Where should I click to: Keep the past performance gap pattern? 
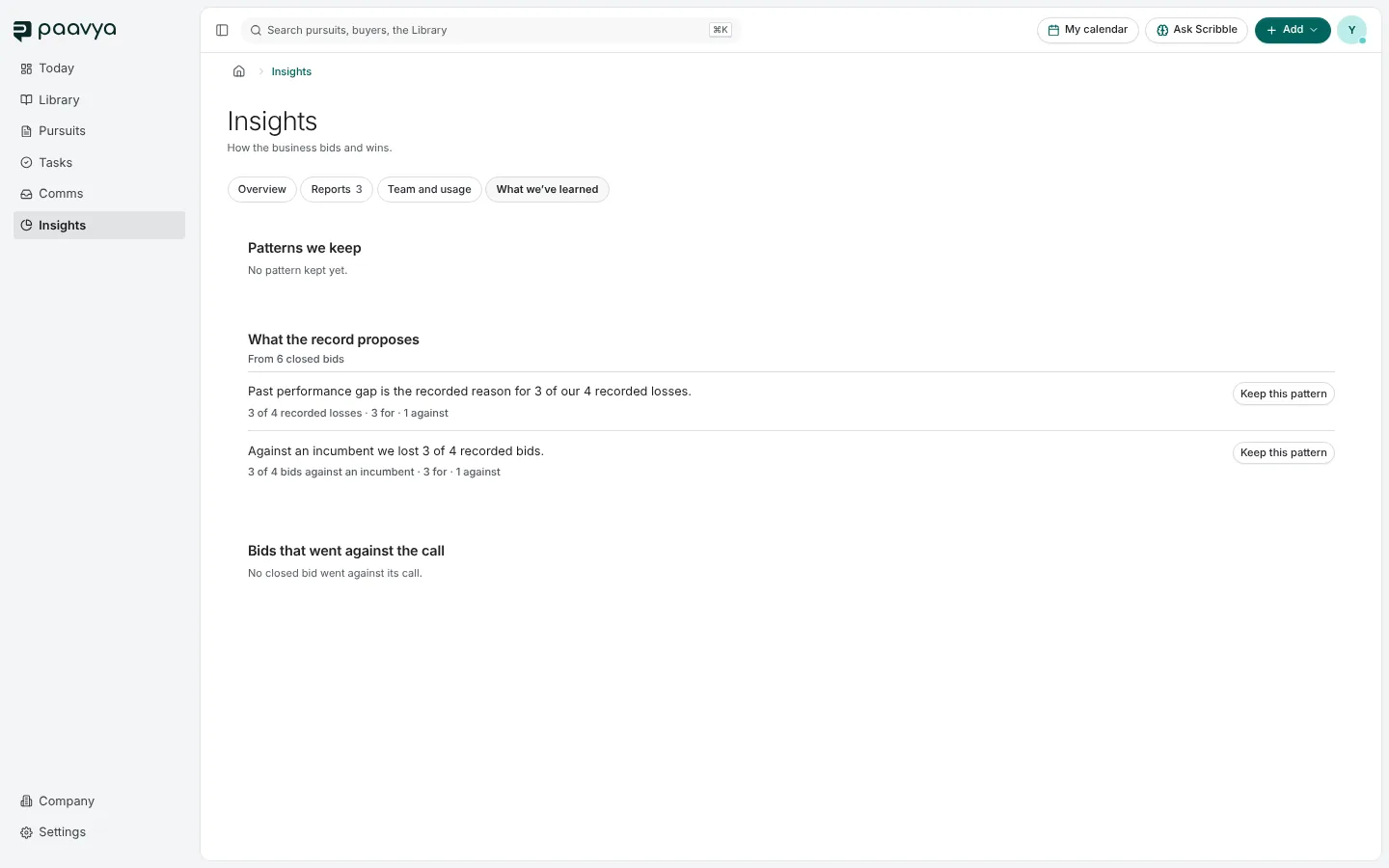point(1283,393)
